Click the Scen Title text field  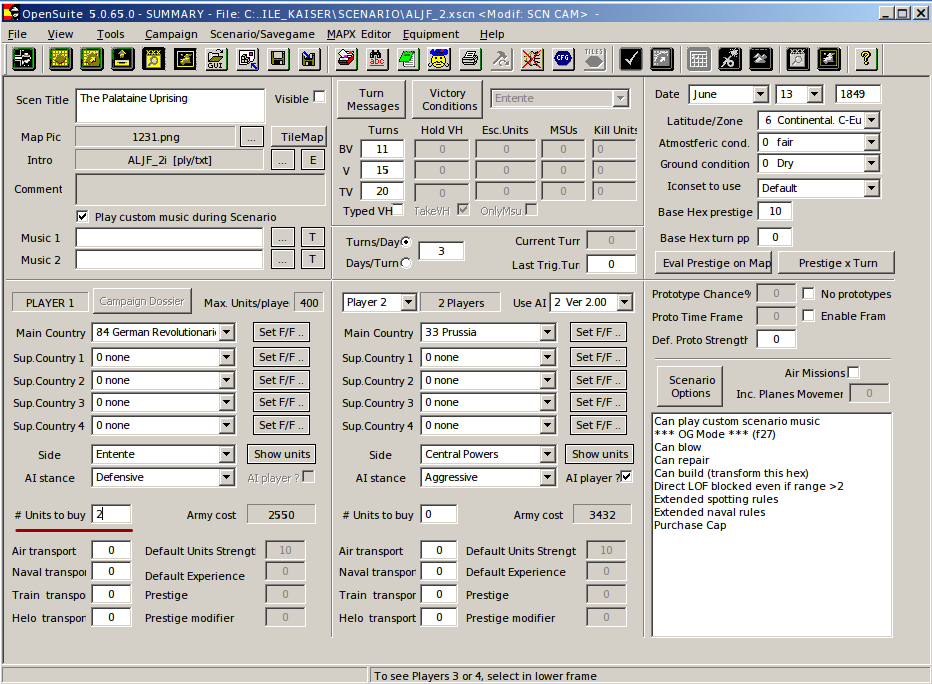[170, 105]
